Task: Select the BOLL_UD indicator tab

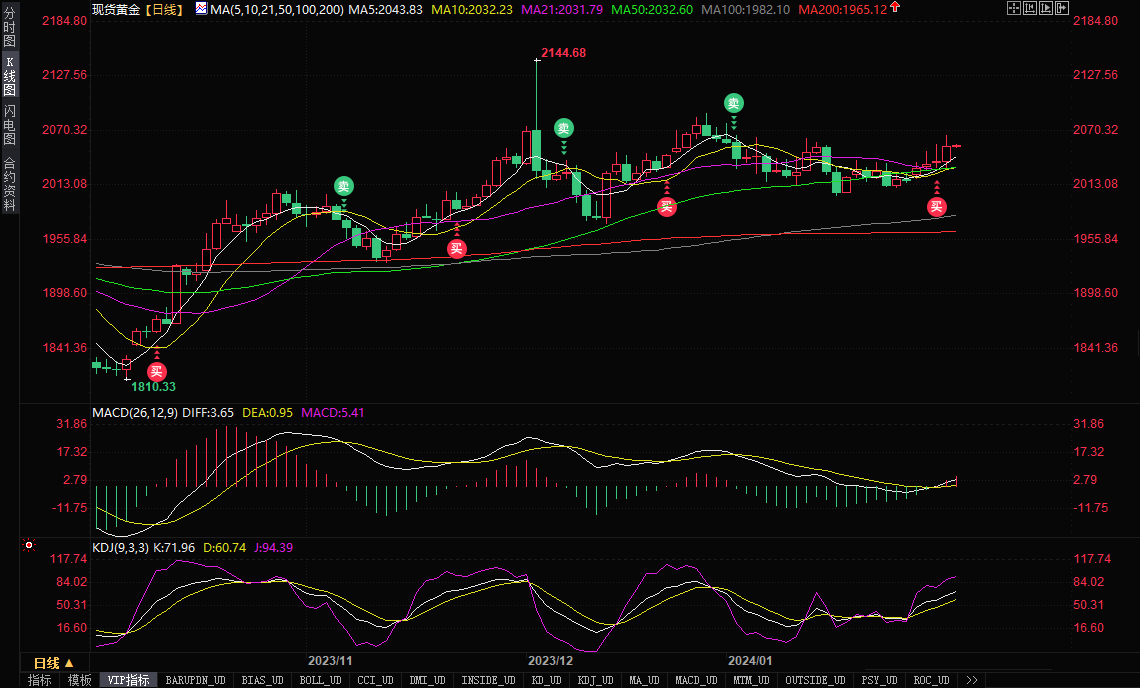Action: (320, 680)
